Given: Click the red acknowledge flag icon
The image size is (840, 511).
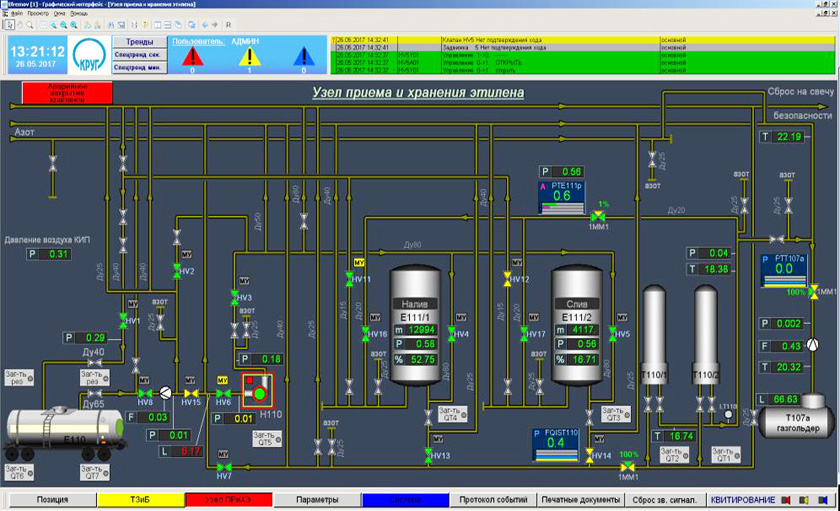Looking at the screenshot, I should point(786,500).
